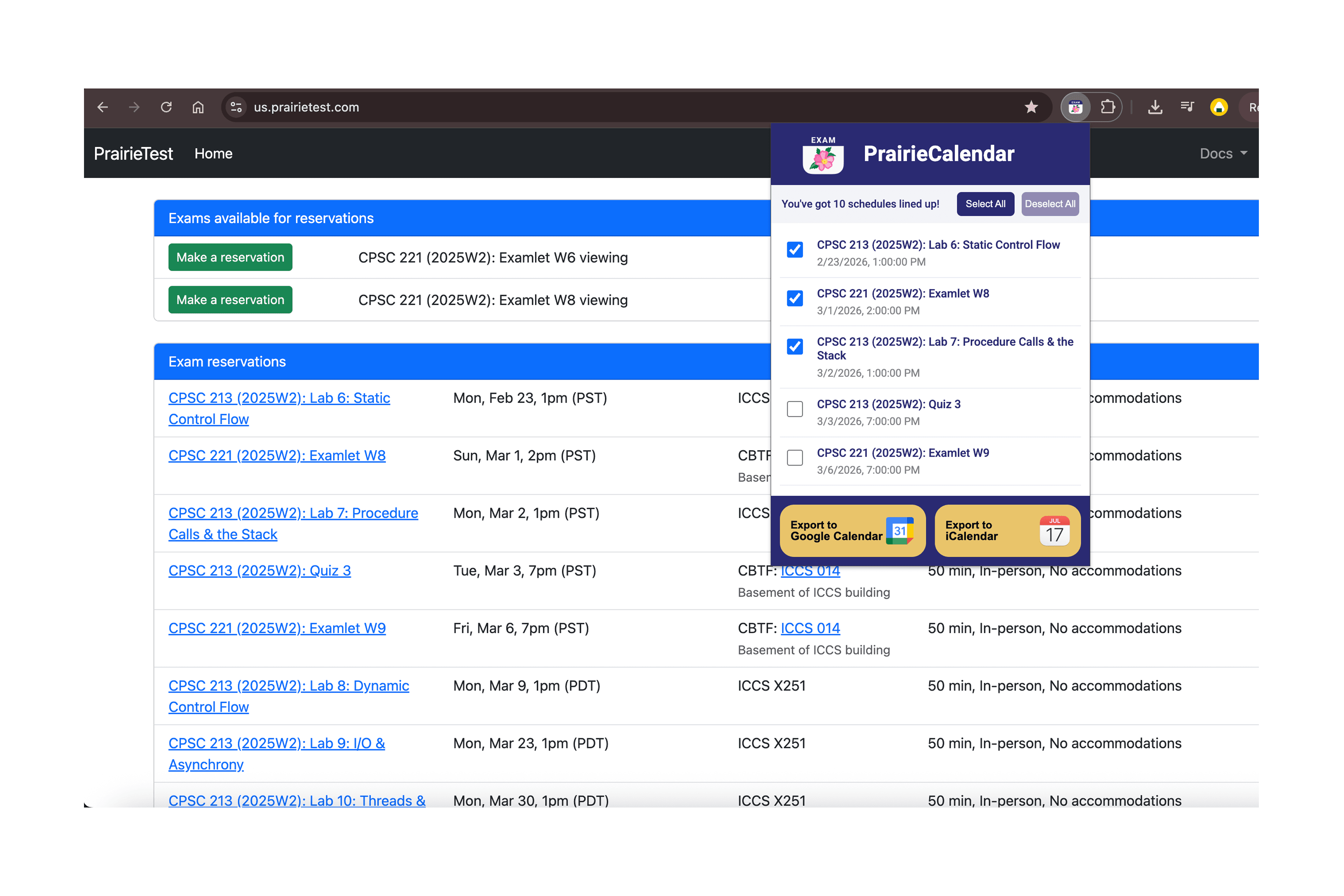This screenshot has width=1344, height=896.
Task: Click popup entry title CPSC 221 Examlet W9
Action: coord(903,452)
